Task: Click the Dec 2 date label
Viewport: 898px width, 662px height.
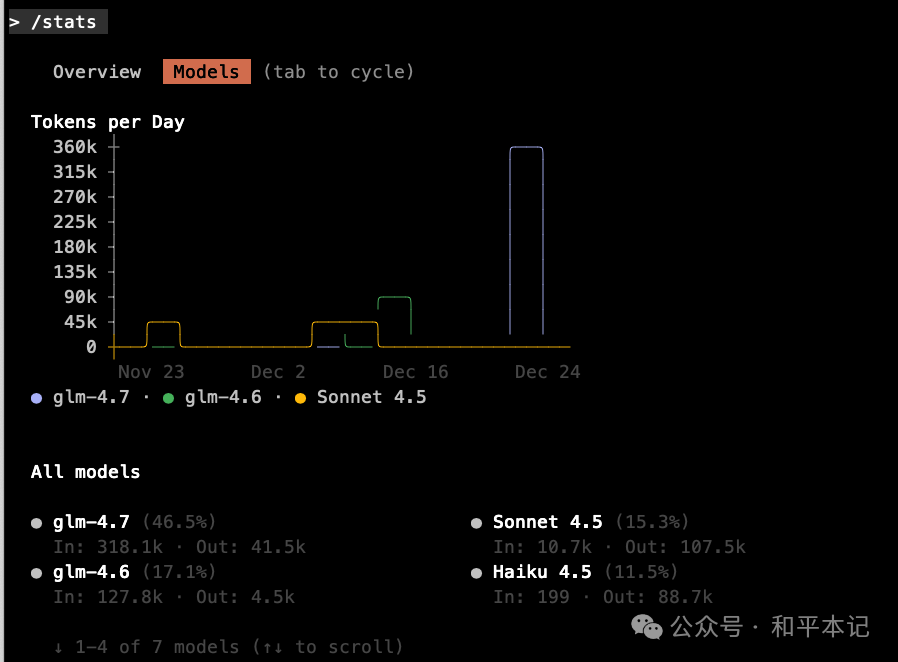Action: click(x=278, y=372)
